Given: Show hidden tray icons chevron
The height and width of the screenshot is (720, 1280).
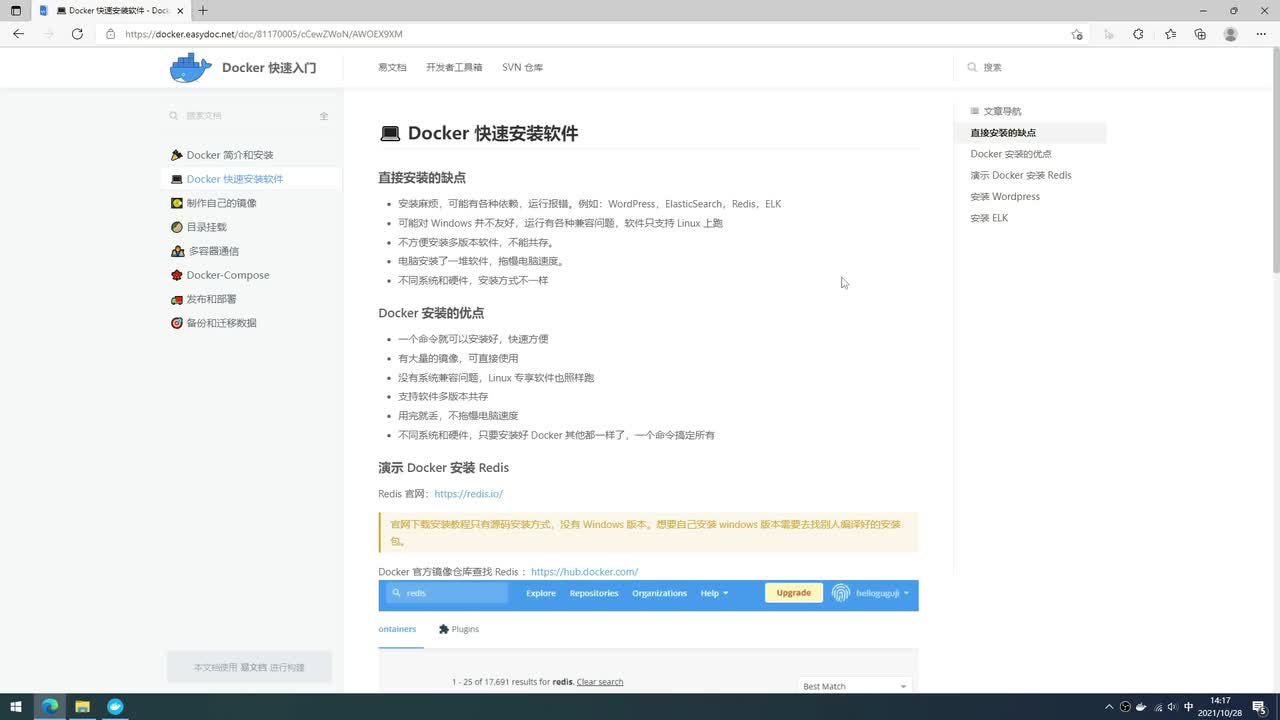Looking at the screenshot, I should (1108, 707).
